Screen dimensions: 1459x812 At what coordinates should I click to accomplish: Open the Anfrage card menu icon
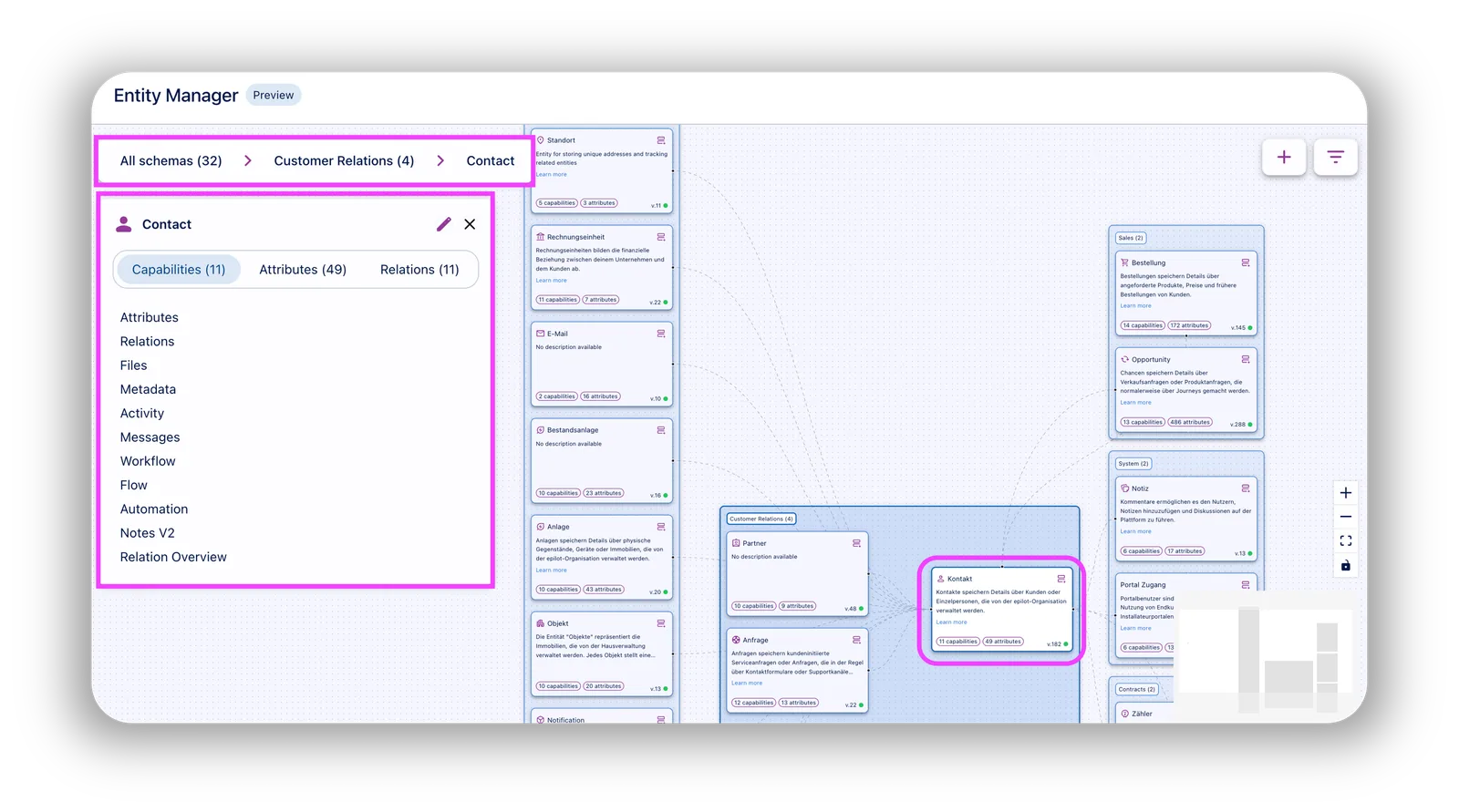click(856, 640)
